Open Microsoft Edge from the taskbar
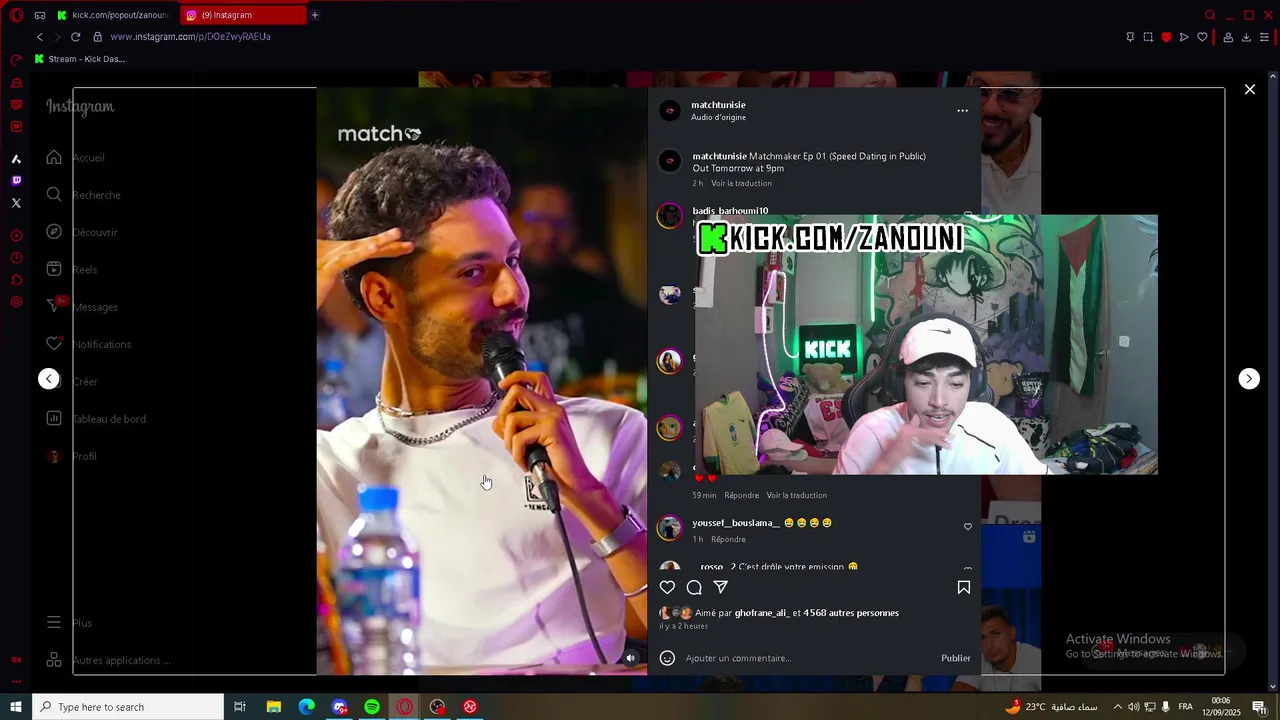This screenshot has height=720, width=1280. pos(306,707)
